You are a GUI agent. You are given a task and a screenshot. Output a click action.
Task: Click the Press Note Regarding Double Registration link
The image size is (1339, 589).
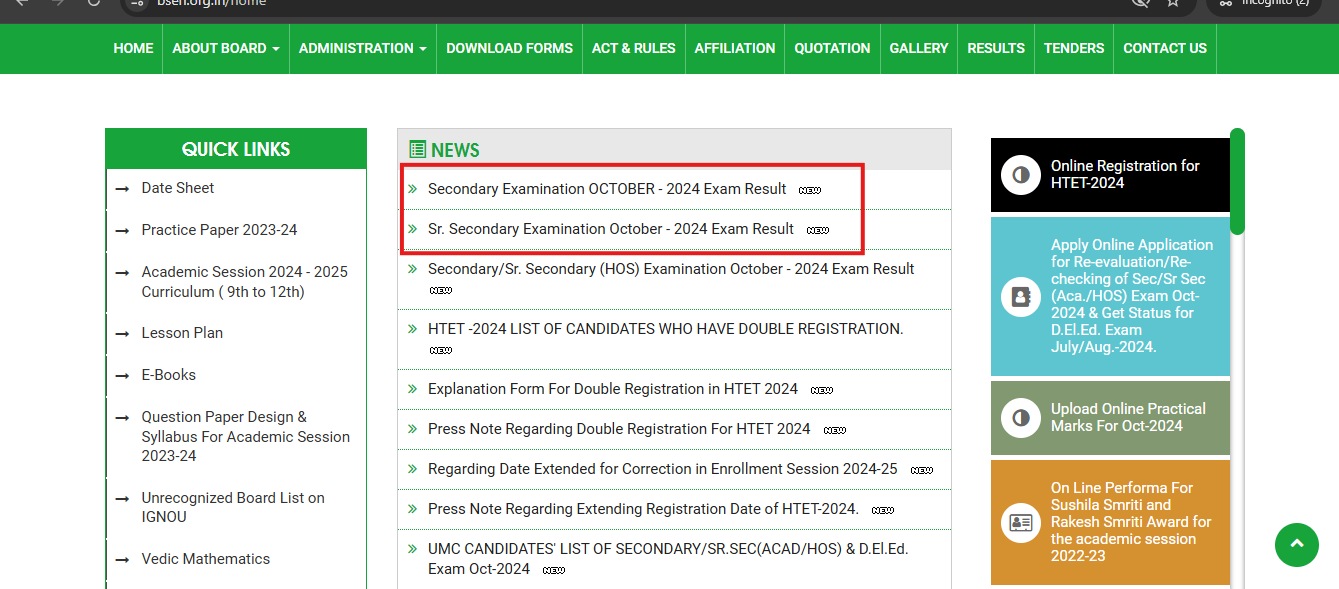[x=618, y=428]
